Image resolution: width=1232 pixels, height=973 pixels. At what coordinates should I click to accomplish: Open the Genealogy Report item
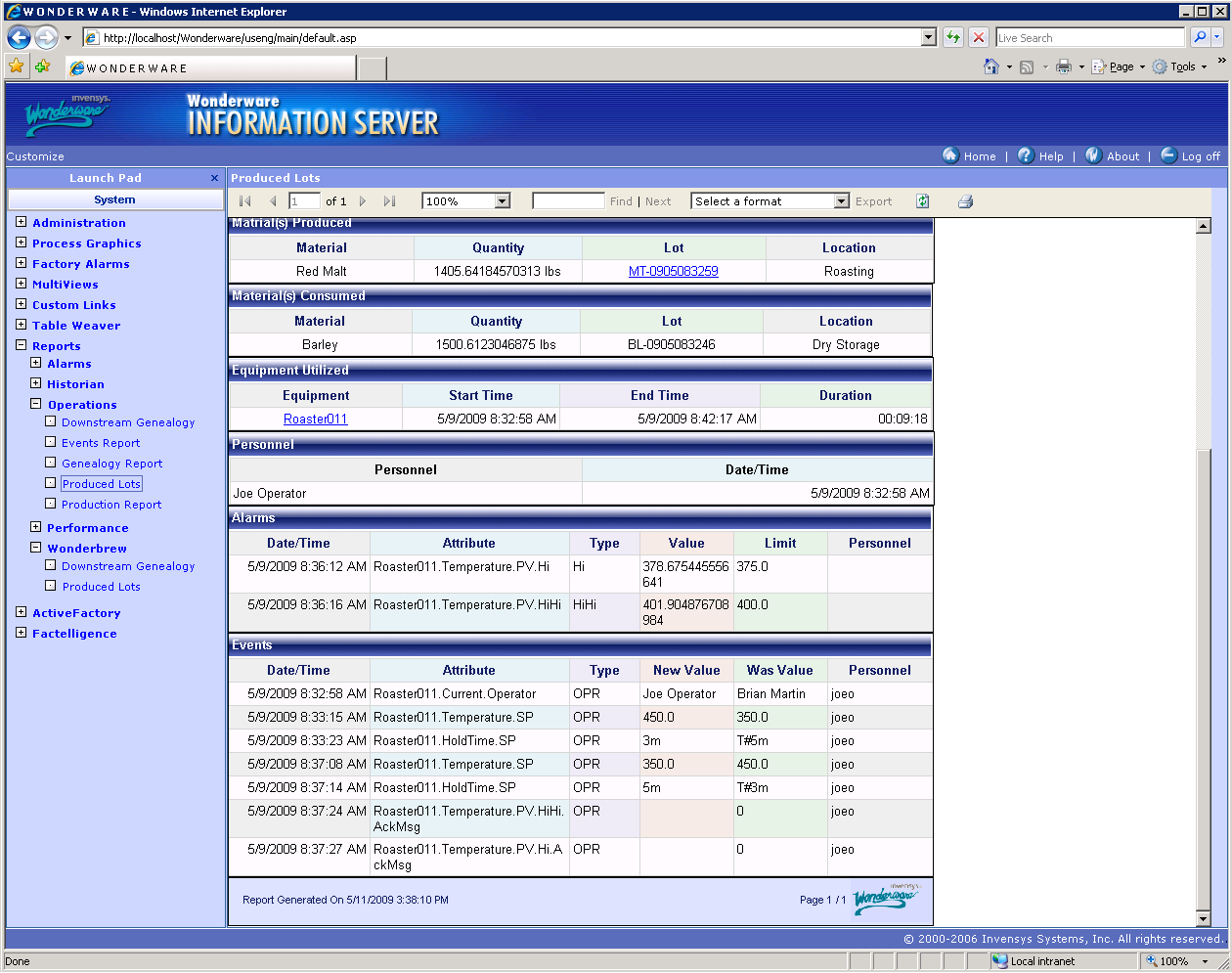[x=111, y=464]
